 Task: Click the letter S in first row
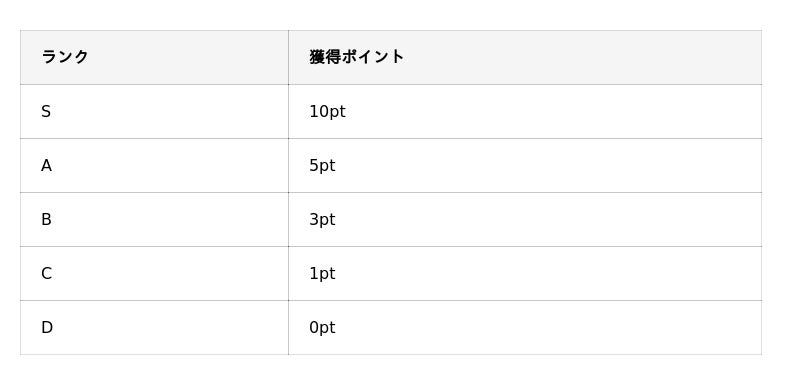click(x=46, y=112)
